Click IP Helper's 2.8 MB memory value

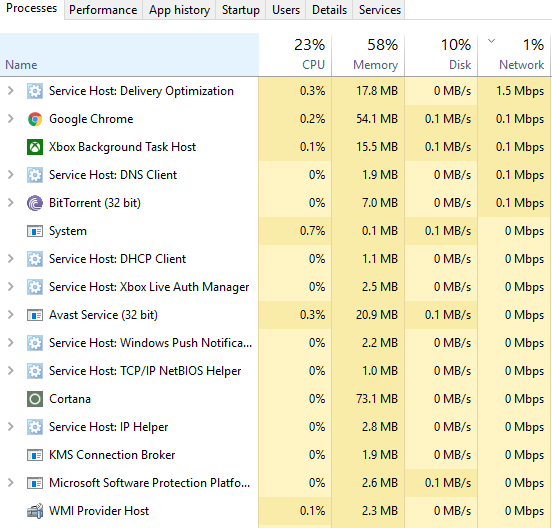click(380, 427)
